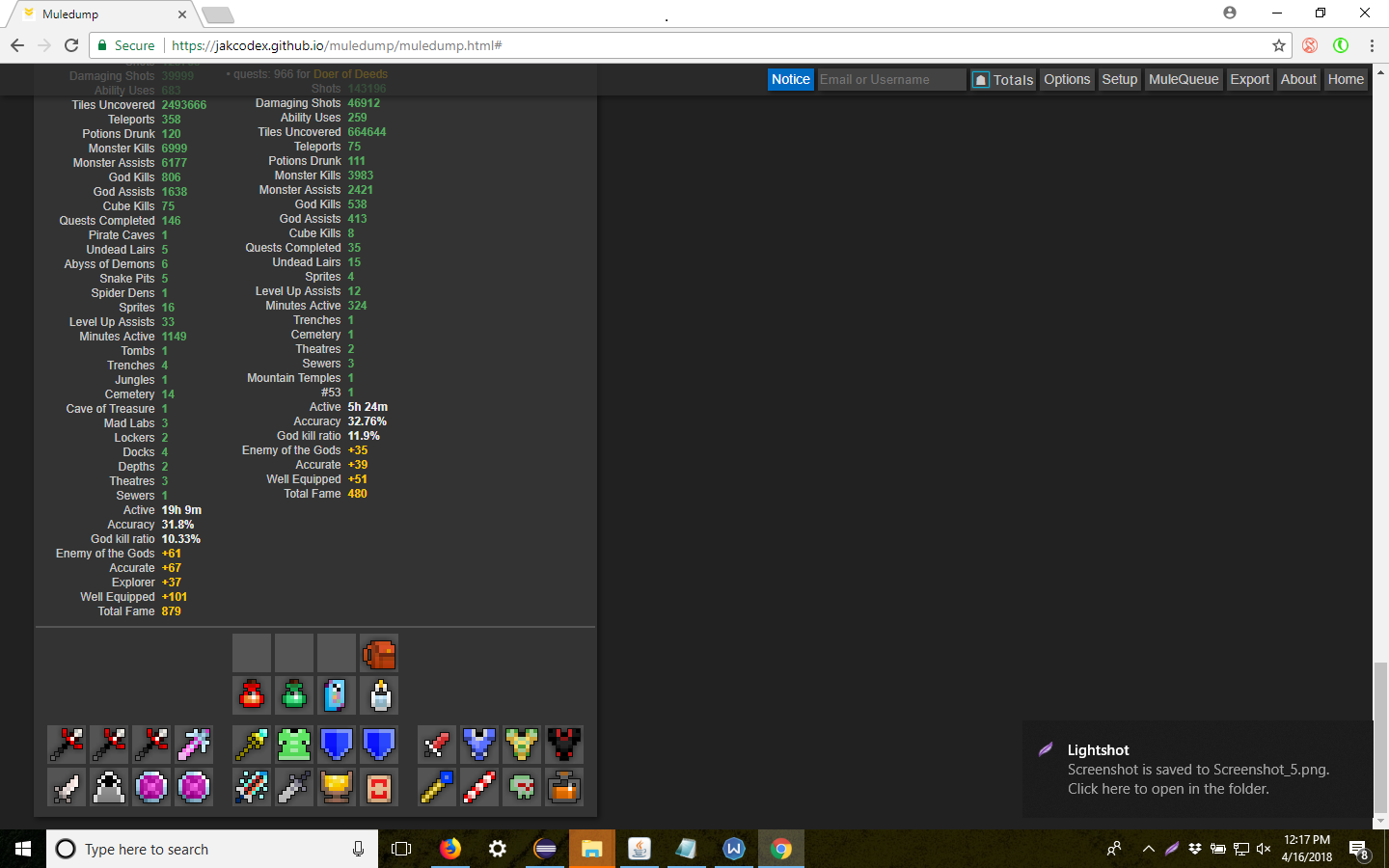The image size is (1389, 868).
Task: Open the Export menu
Action: tap(1250, 79)
